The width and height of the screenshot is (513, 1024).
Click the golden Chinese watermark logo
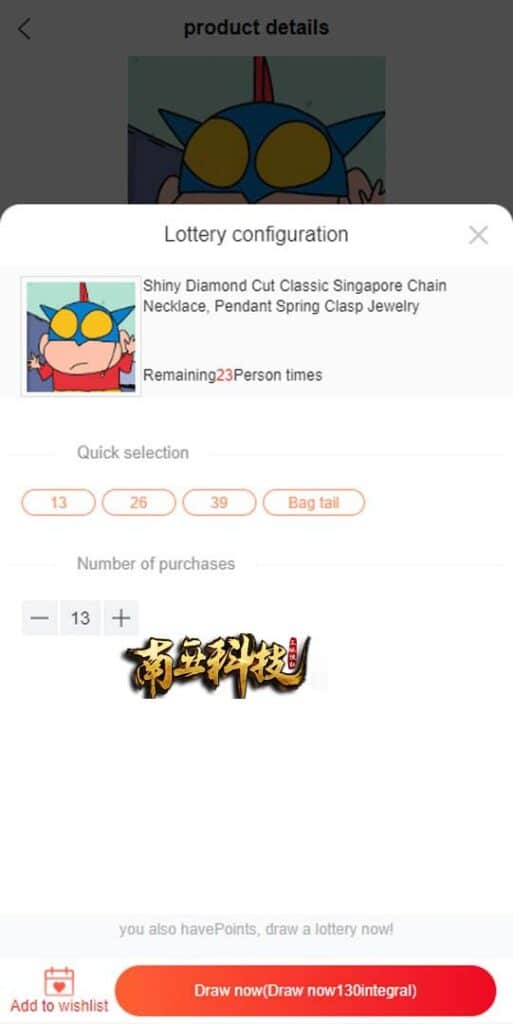point(216,666)
